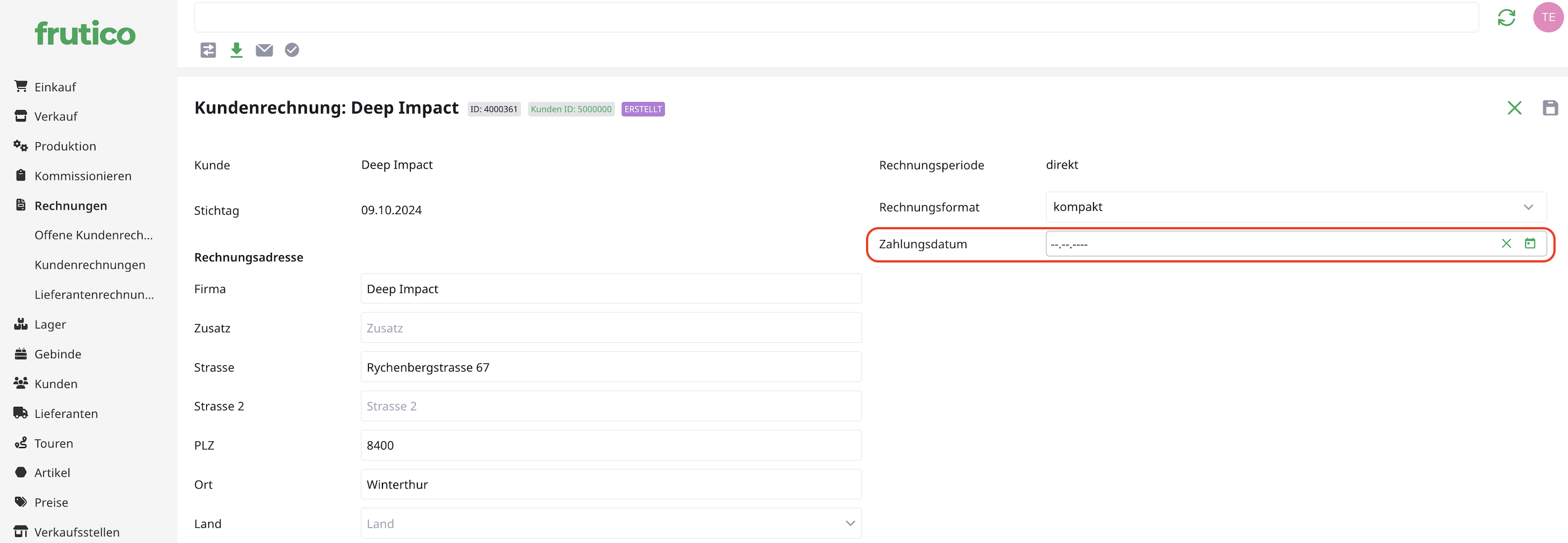This screenshot has height=543, width=1568.
Task: Click the swap/convert invoice toolbar icon
Action: pos(208,50)
